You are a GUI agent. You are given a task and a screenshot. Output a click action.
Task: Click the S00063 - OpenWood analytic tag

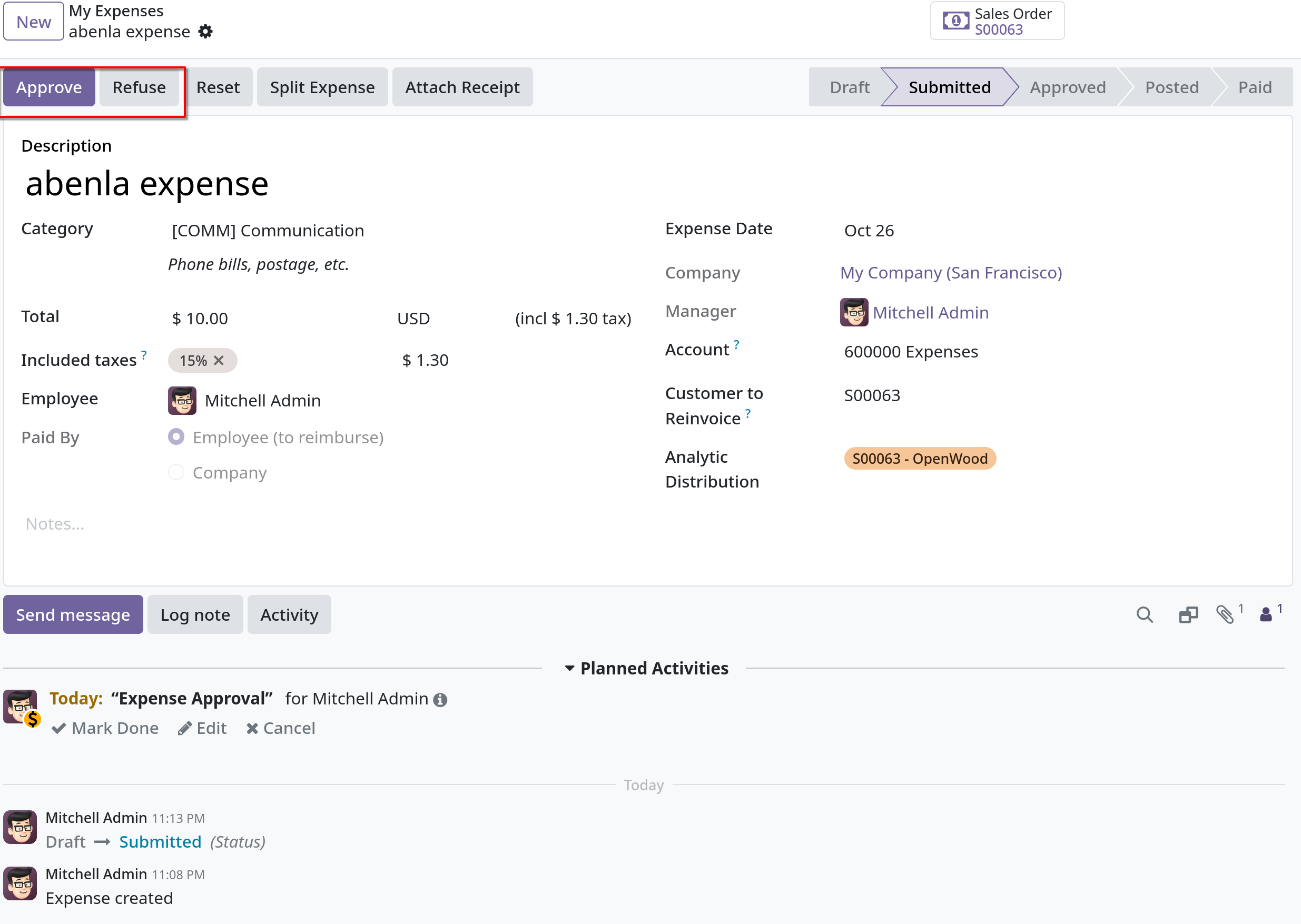click(x=920, y=459)
